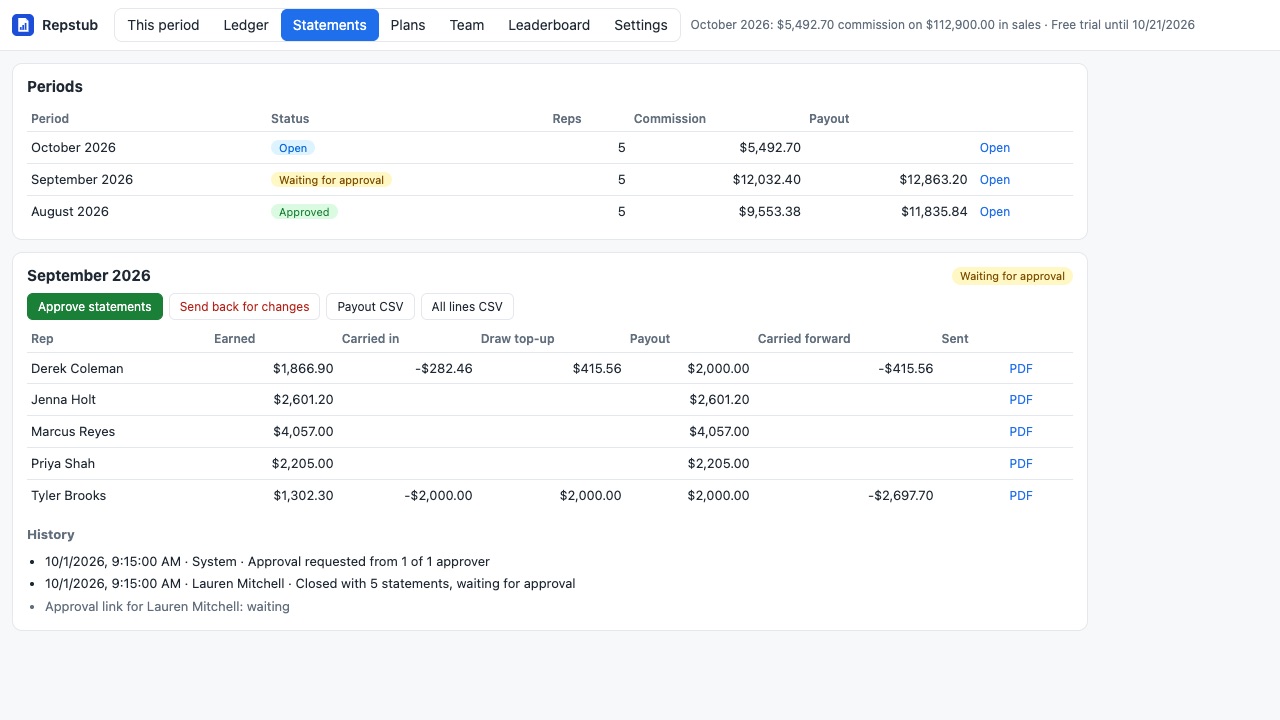Switch to the Ledger tab

pos(246,25)
